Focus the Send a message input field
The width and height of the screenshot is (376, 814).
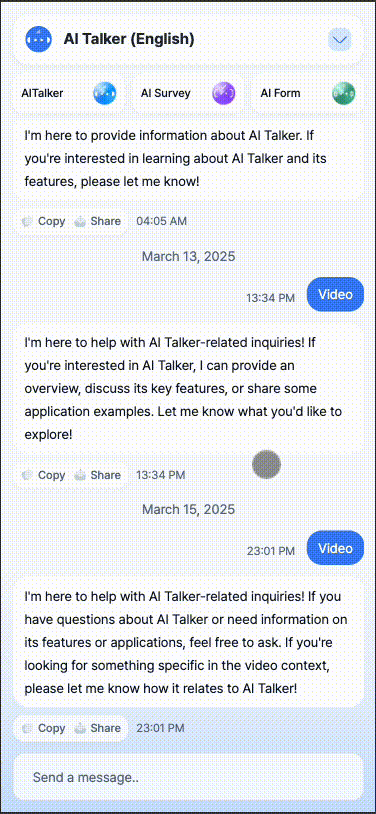[188, 777]
